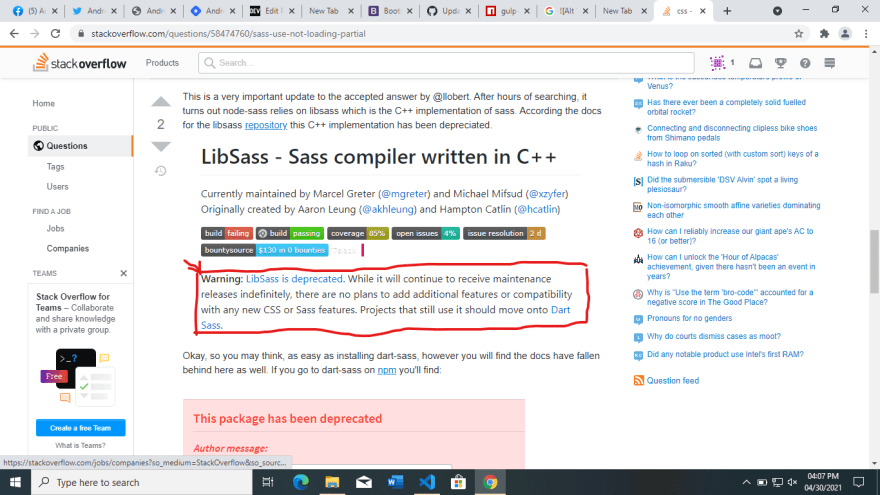
Task: Open the Question feed link
Action: (x=673, y=381)
